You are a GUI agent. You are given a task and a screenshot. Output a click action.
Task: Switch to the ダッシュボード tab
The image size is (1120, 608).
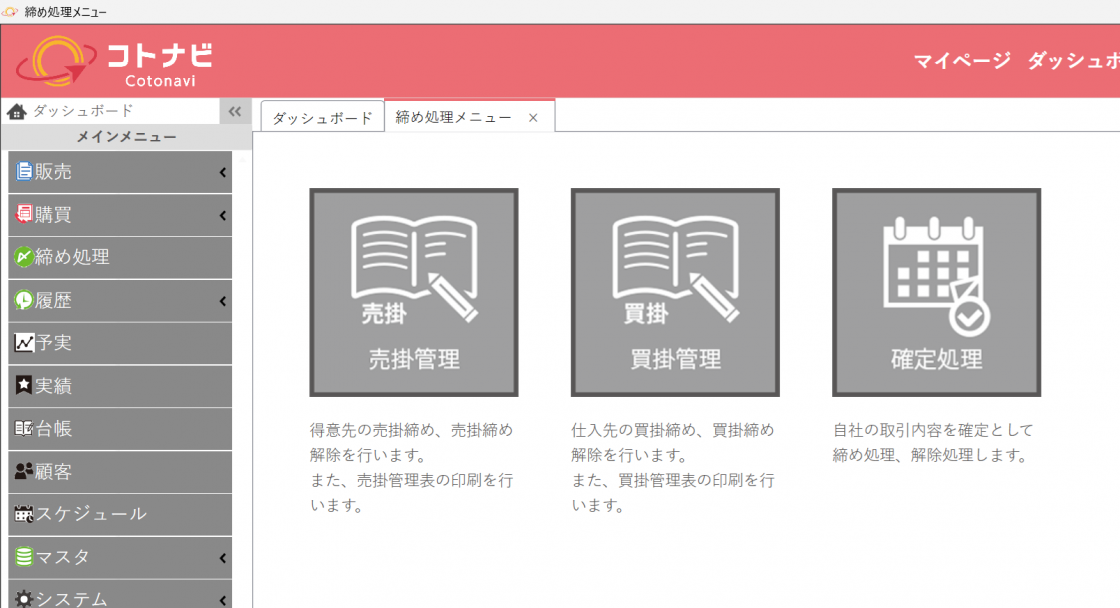322,118
